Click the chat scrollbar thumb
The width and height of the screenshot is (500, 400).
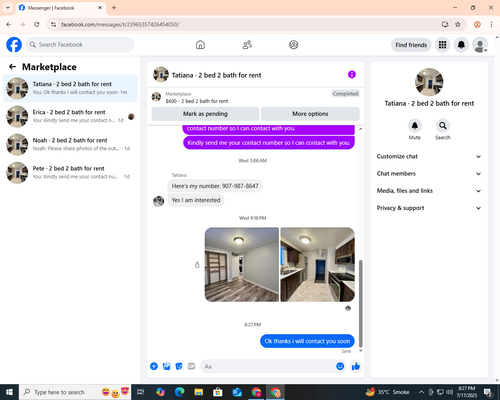360,303
